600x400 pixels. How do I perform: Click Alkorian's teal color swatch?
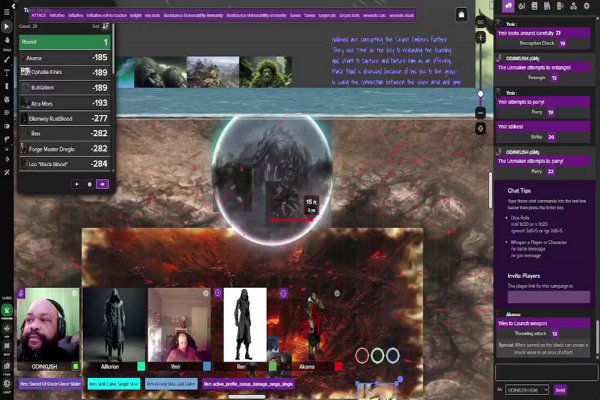pos(141,367)
